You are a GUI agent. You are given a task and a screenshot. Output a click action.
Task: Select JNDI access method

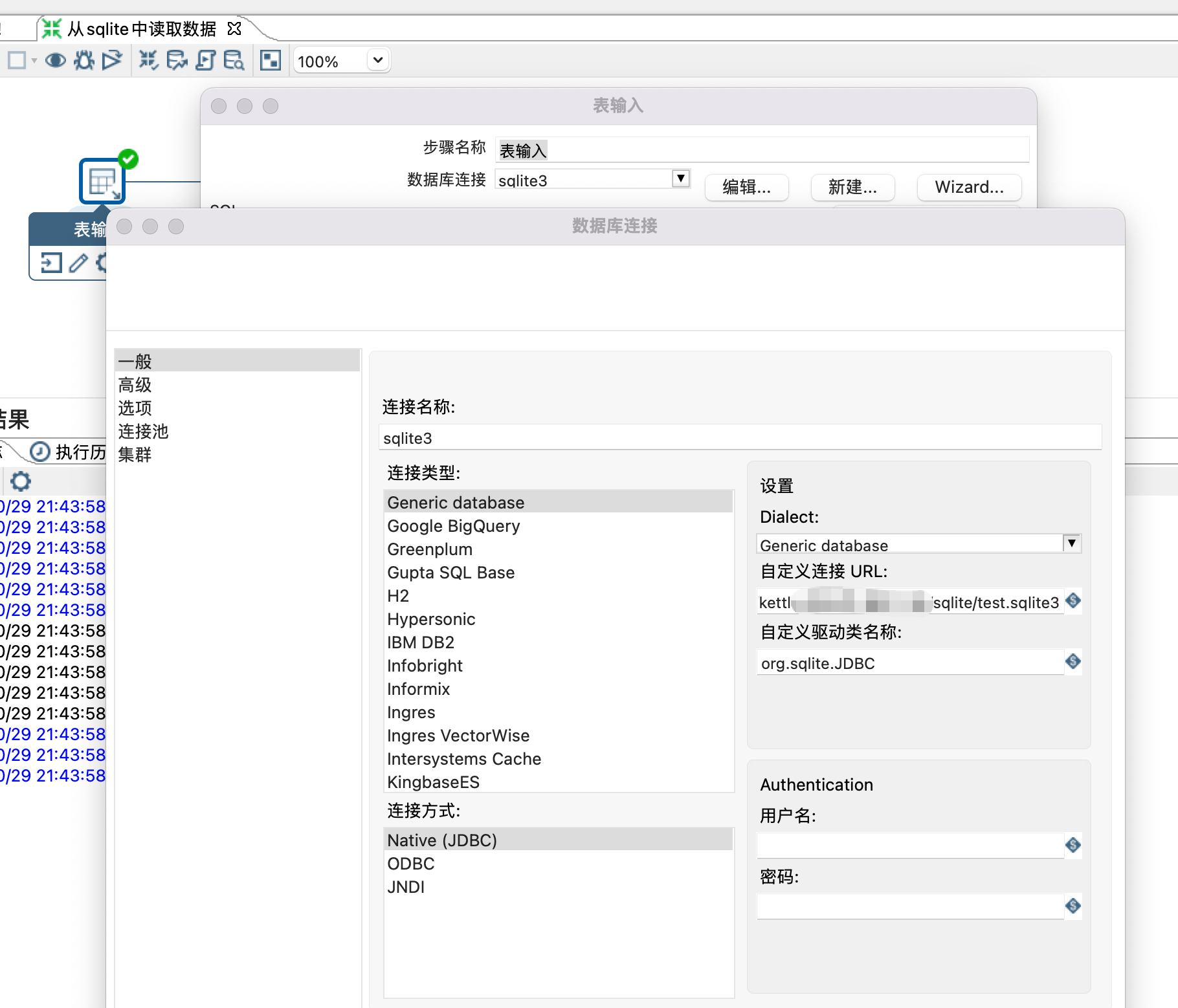(x=559, y=886)
